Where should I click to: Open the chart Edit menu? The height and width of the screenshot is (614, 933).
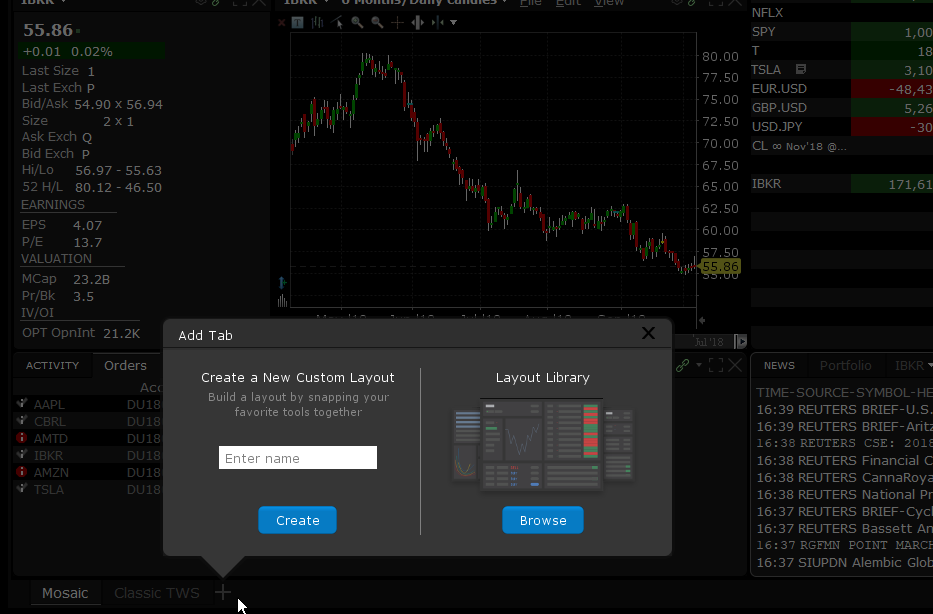[568, 3]
